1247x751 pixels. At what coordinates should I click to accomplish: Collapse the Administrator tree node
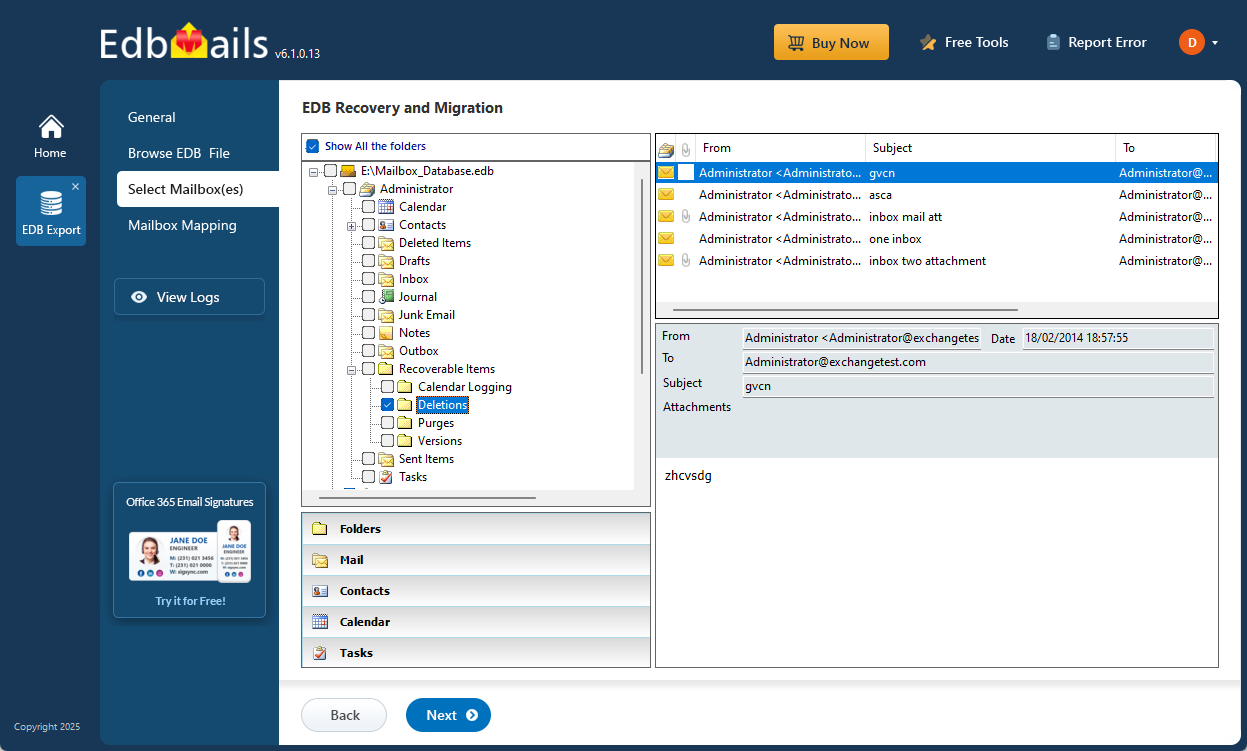333,189
